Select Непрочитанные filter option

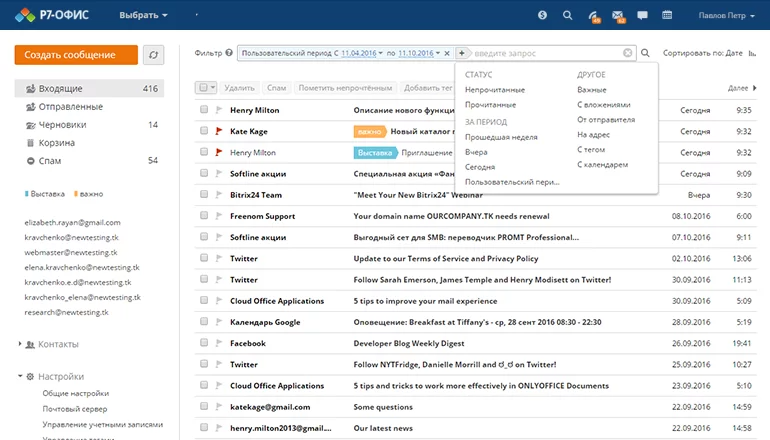click(x=495, y=90)
